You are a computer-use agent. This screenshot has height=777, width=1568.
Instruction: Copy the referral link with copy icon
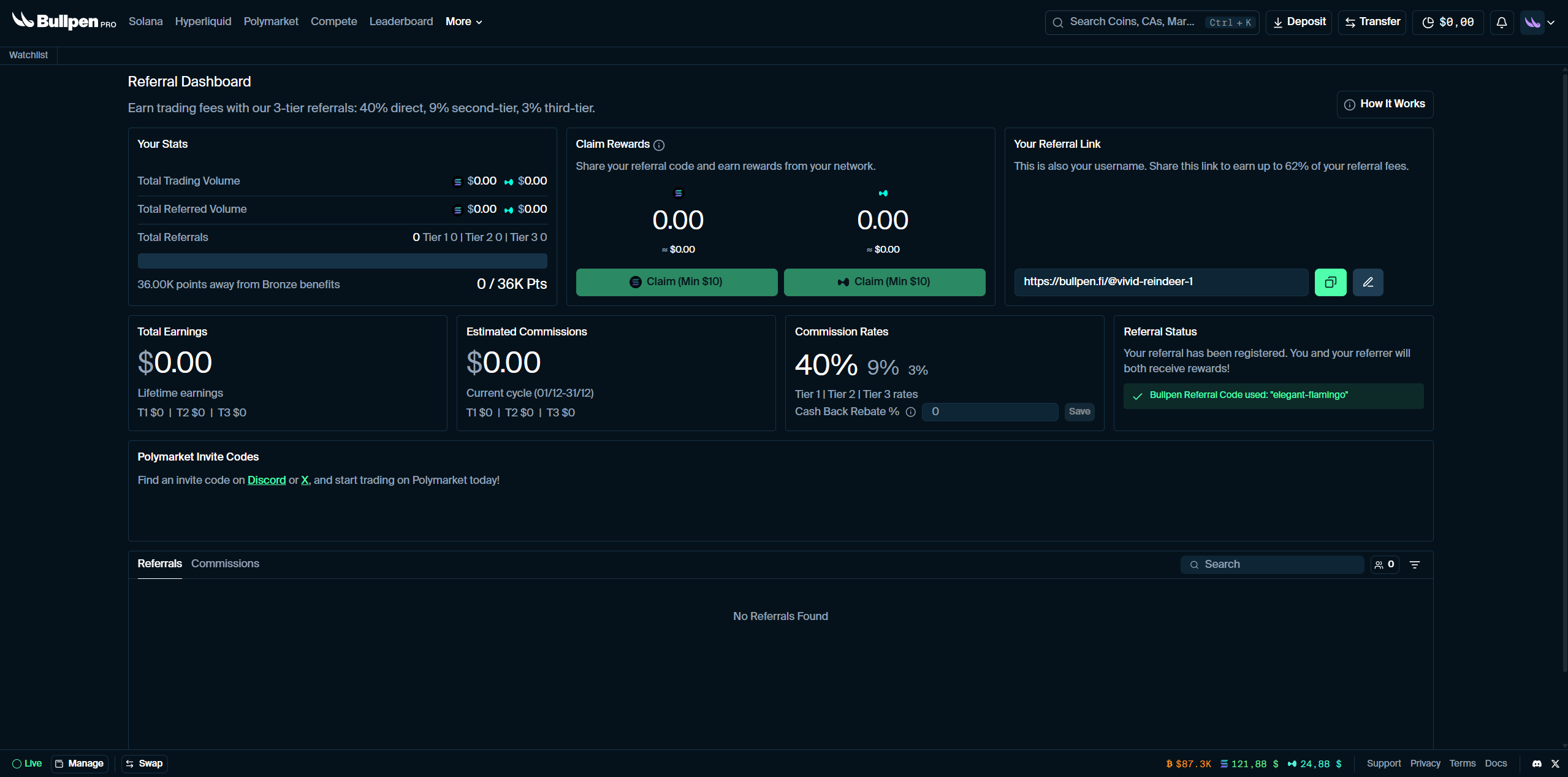coord(1330,282)
